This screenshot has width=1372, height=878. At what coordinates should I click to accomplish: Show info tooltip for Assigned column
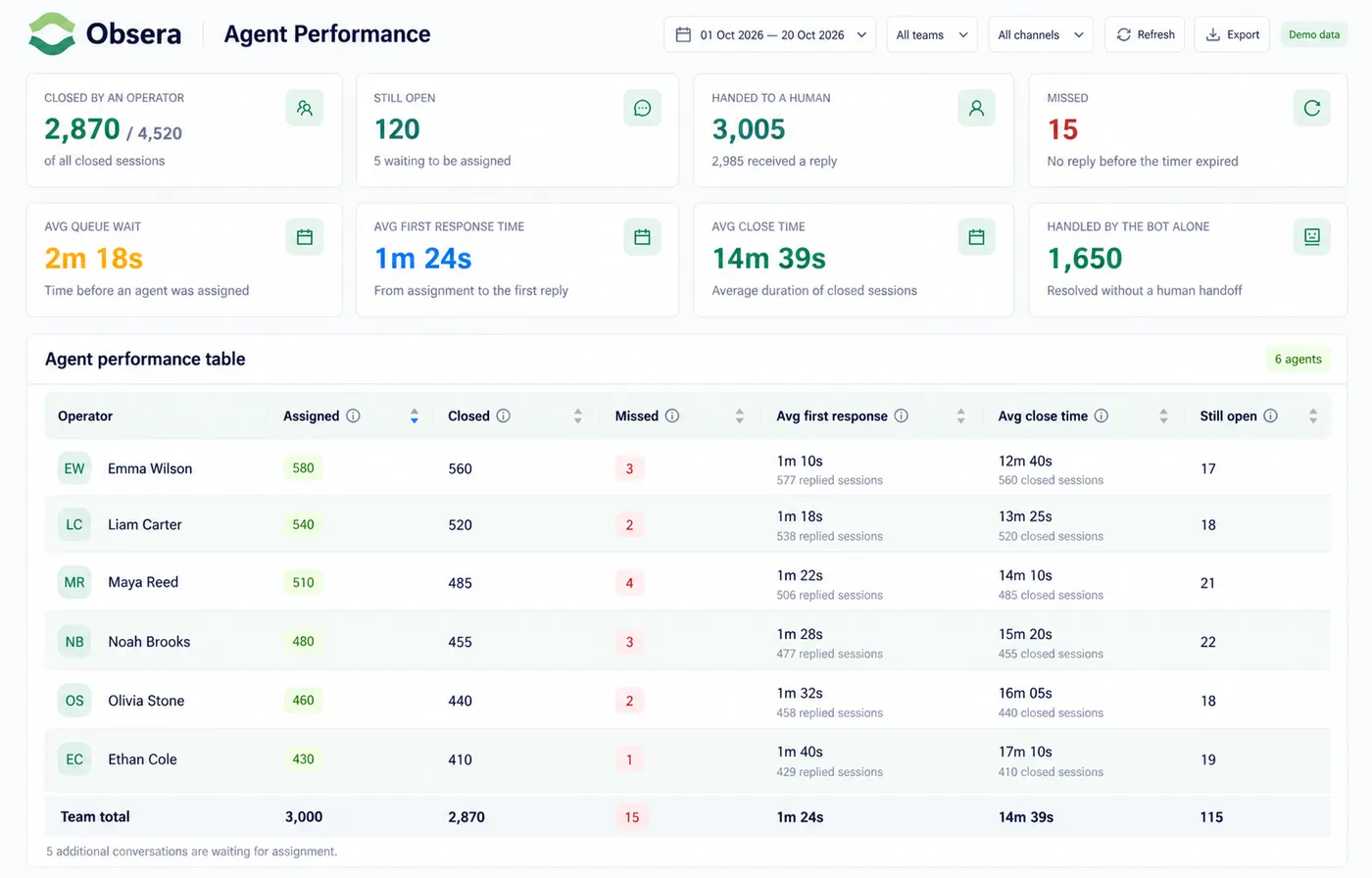click(353, 415)
